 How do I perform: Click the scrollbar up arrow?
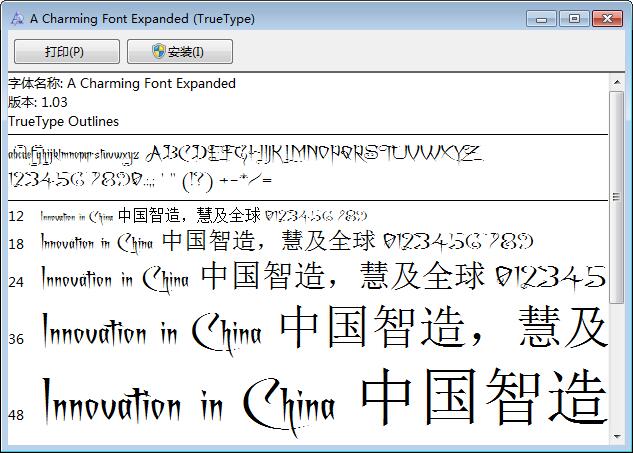point(617,82)
